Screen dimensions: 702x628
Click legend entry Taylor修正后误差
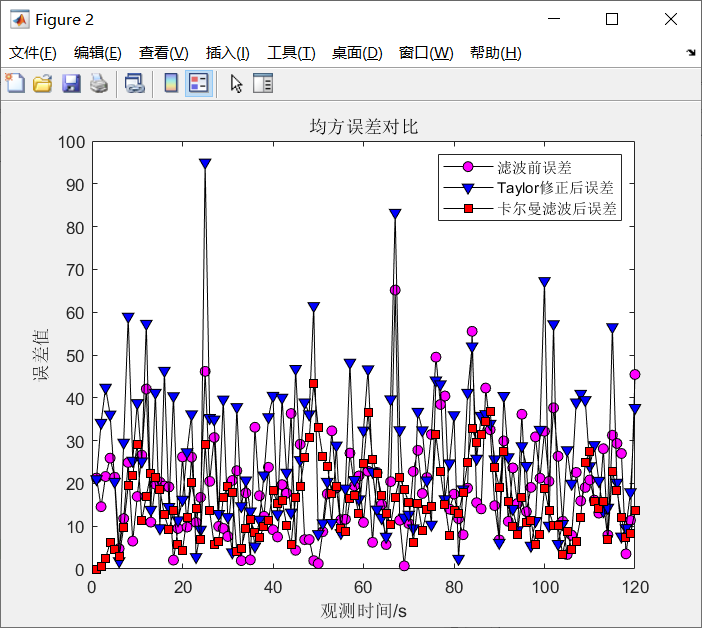(555, 188)
